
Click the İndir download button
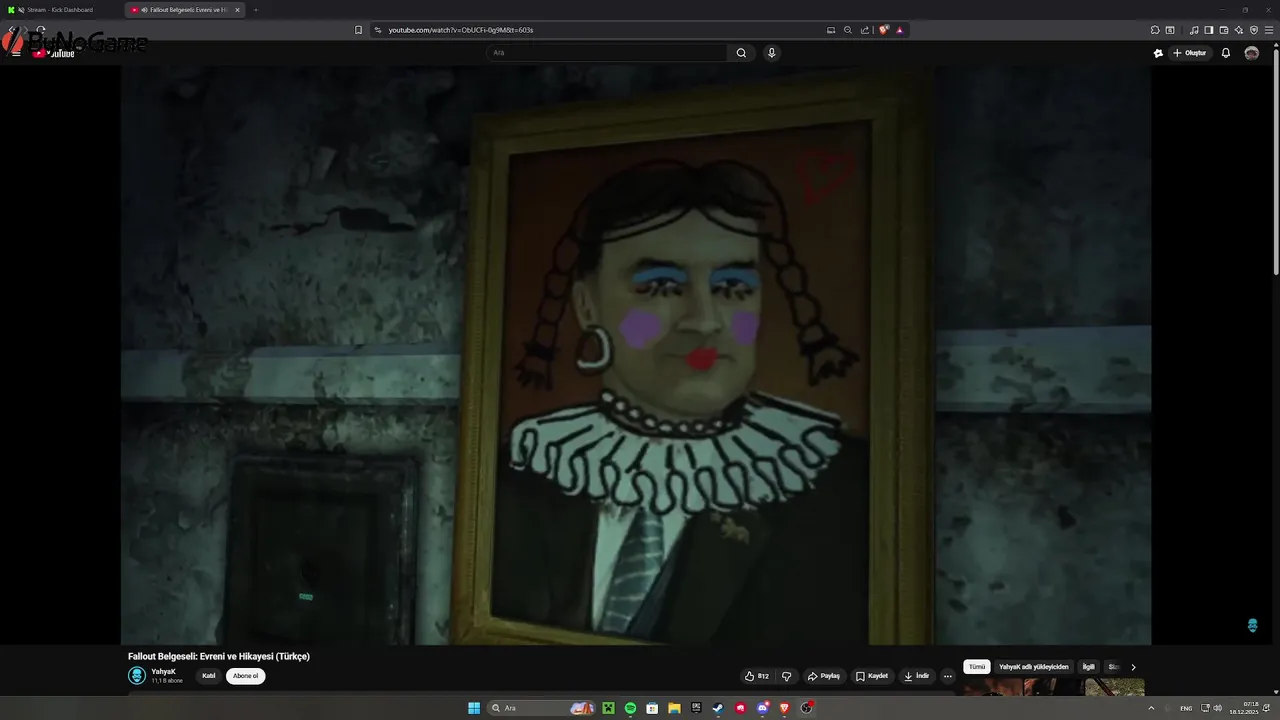pos(917,676)
